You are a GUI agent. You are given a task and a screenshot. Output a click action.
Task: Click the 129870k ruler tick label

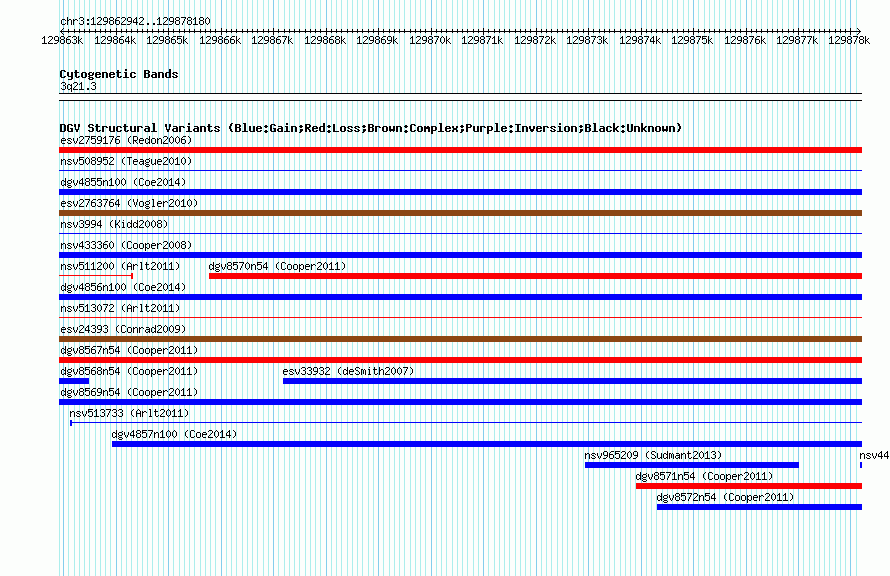[x=430, y=40]
